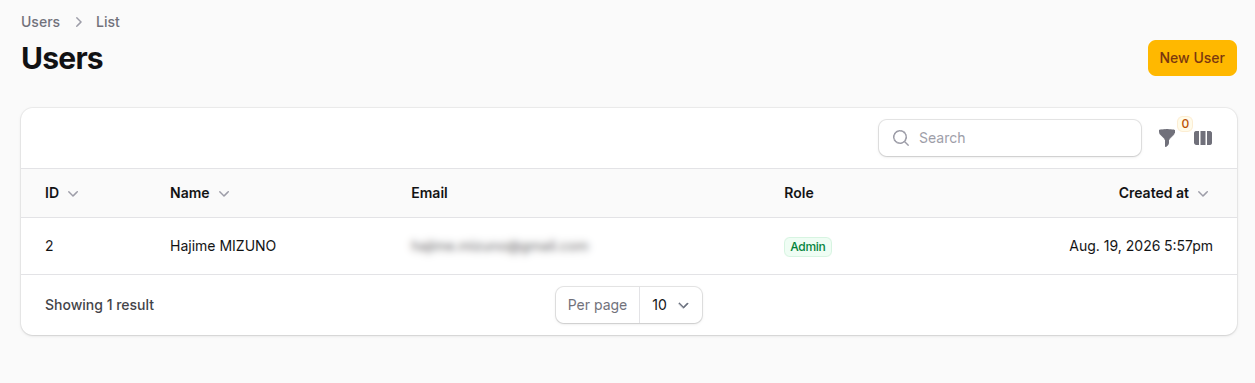Click the Aug. 19, 2026 created date

click(x=1141, y=246)
